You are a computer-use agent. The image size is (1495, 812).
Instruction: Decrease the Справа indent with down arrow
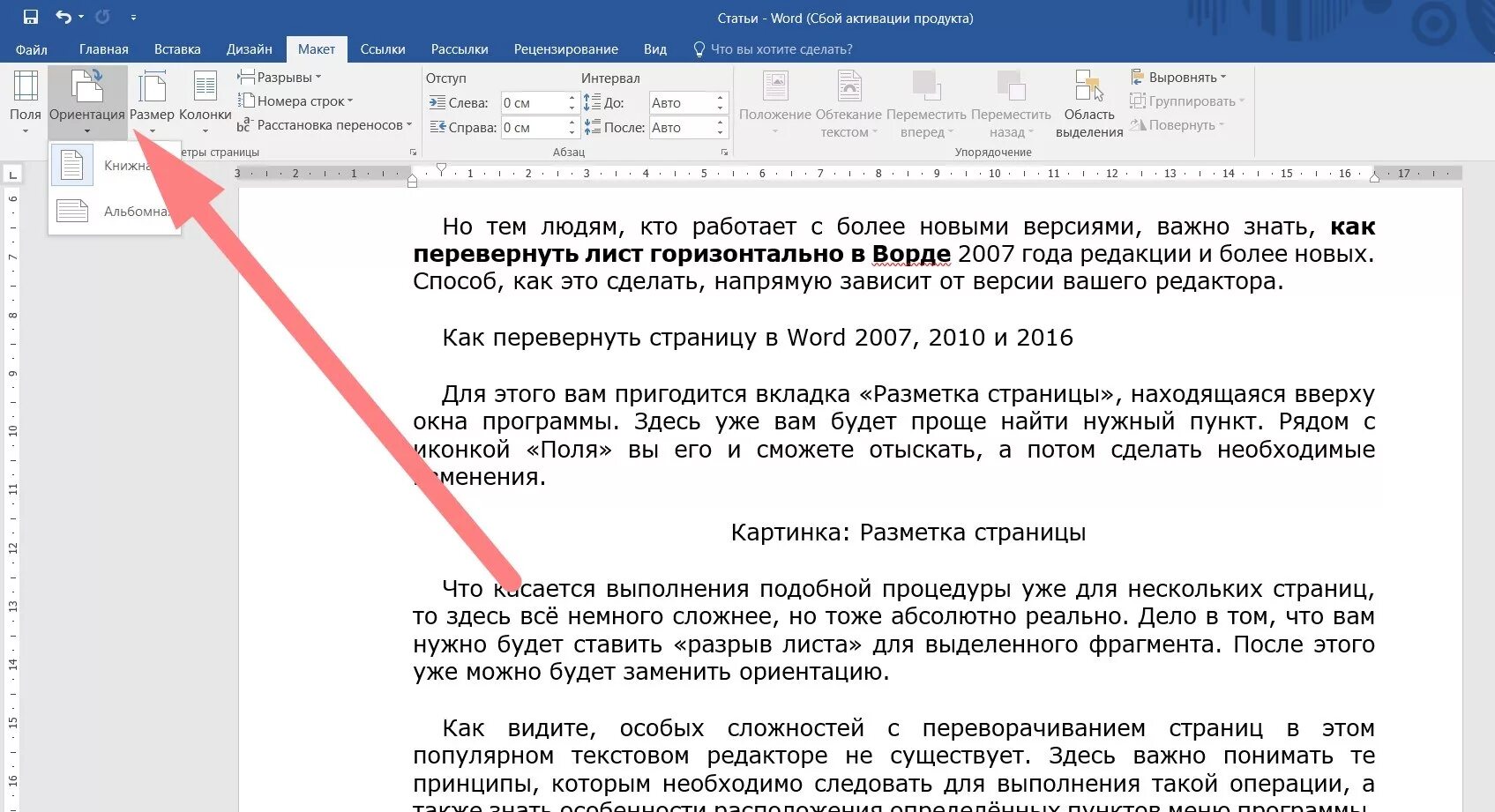(572, 133)
